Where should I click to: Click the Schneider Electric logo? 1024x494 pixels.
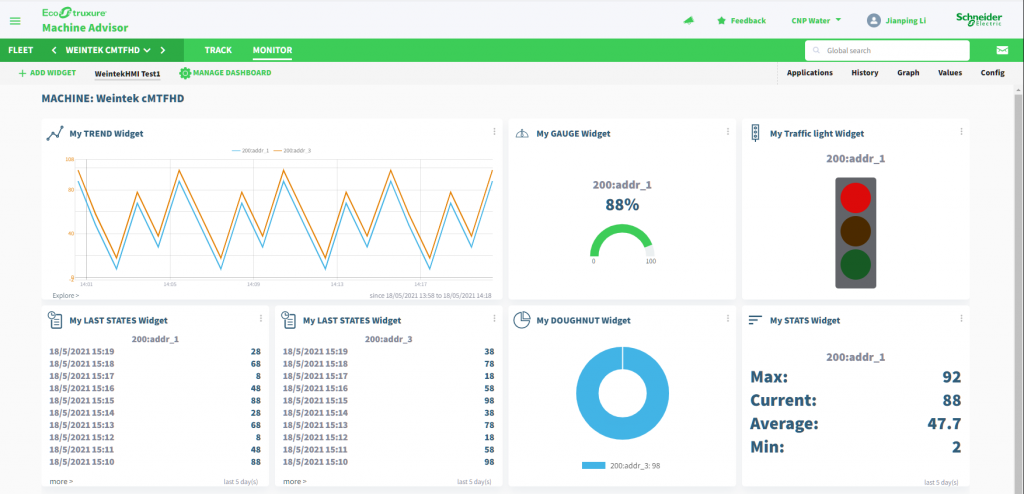pyautogui.click(x=979, y=20)
